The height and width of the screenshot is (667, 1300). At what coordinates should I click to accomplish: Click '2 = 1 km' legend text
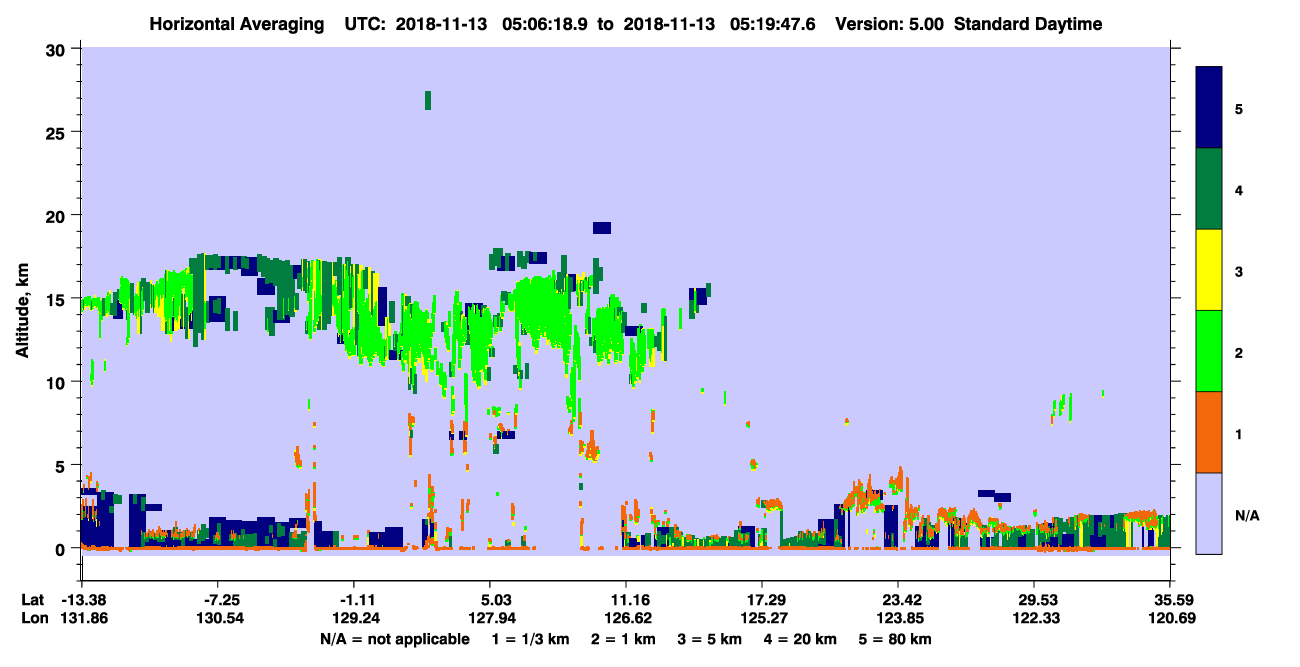point(624,638)
